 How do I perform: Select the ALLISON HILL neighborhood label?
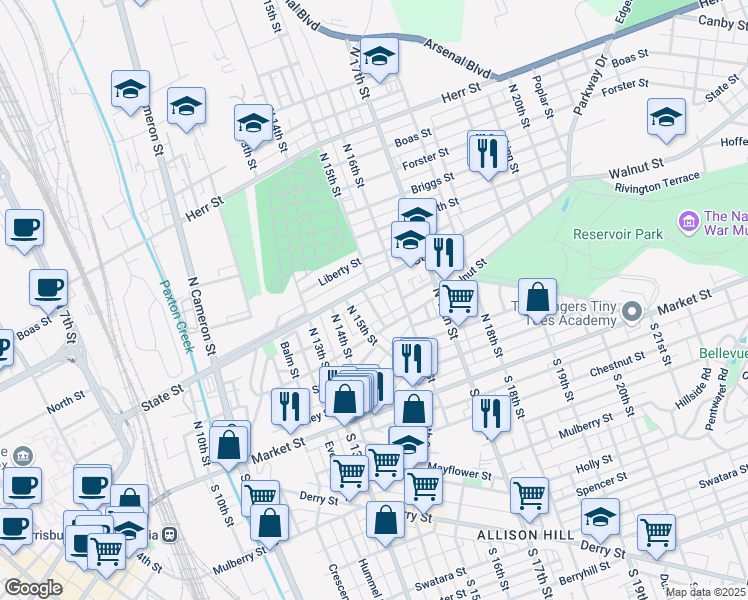tap(526, 535)
